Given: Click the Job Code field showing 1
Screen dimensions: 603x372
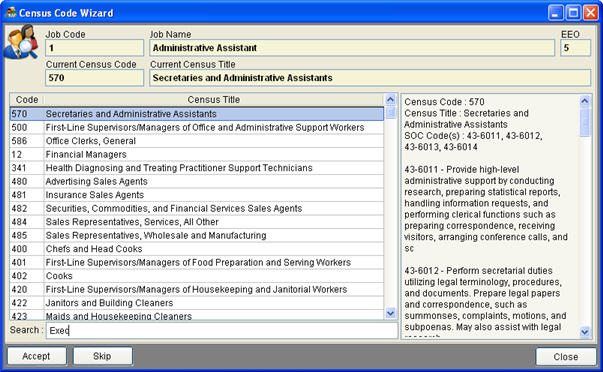Looking at the screenshot, I should coord(95,48).
